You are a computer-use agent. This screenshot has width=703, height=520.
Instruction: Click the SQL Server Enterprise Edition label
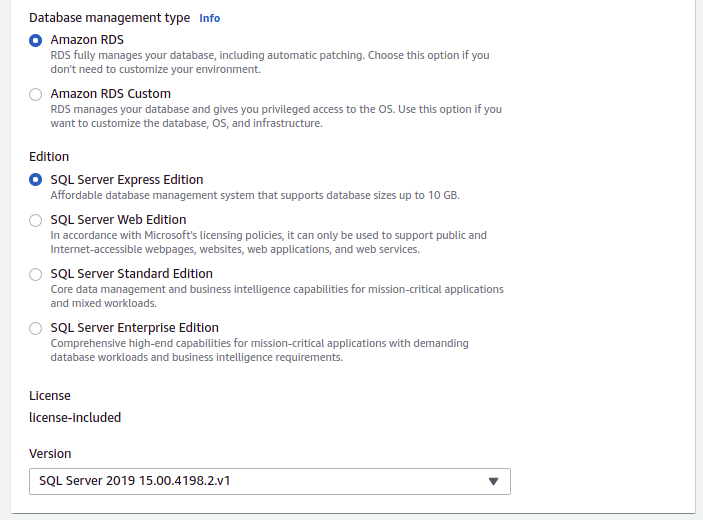[135, 328]
